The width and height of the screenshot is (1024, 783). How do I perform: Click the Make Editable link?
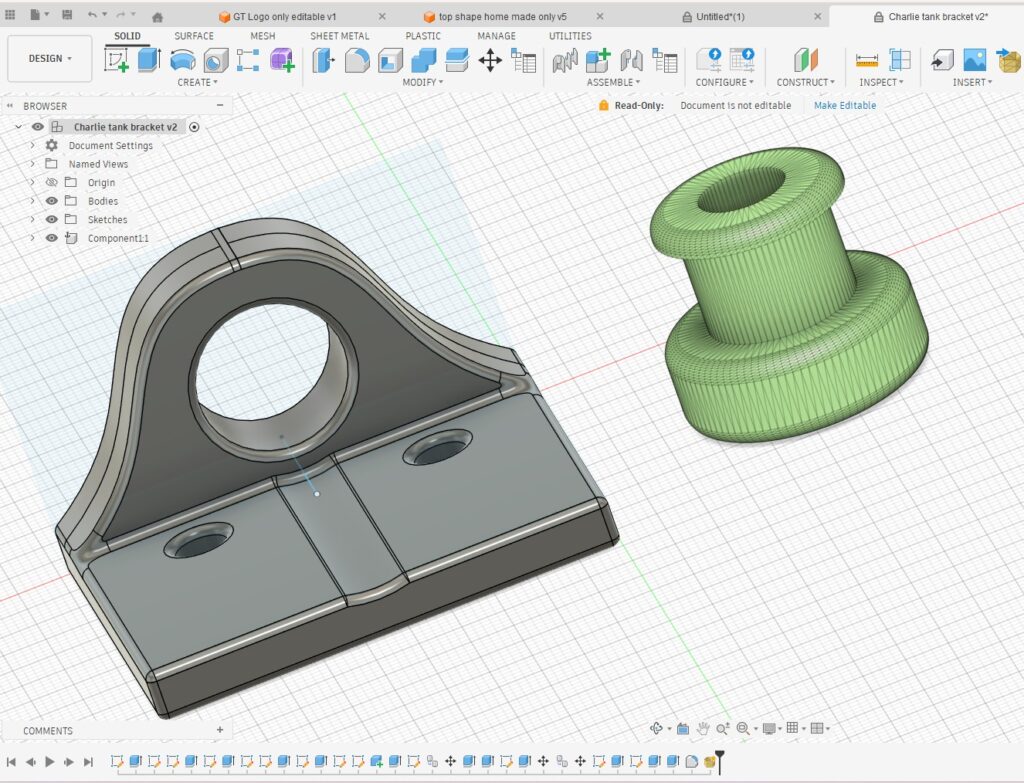coord(844,105)
